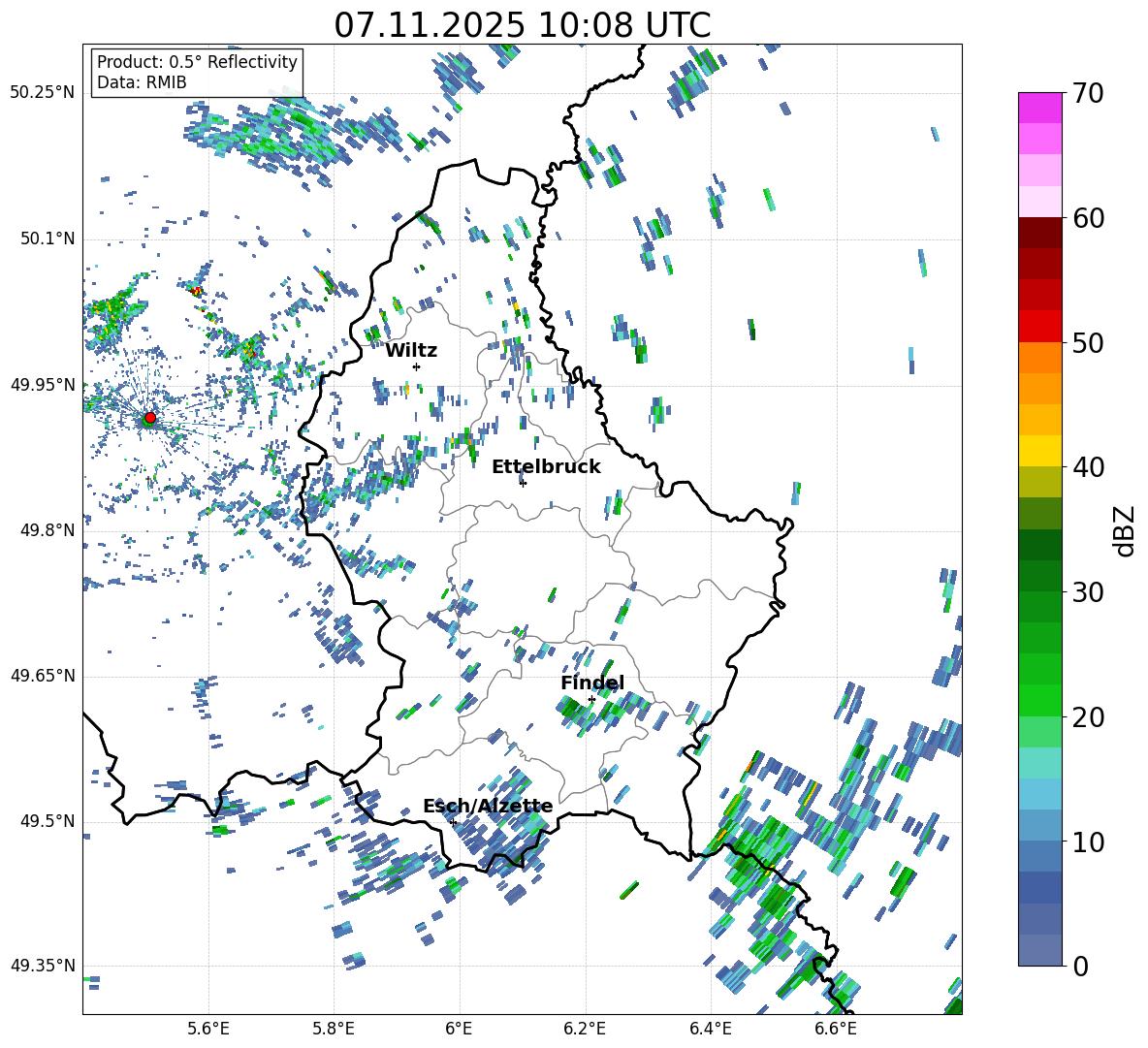This screenshot has width=1148, height=1048.
Task: Click the 49.65°N latitude label
Action: 43,676
